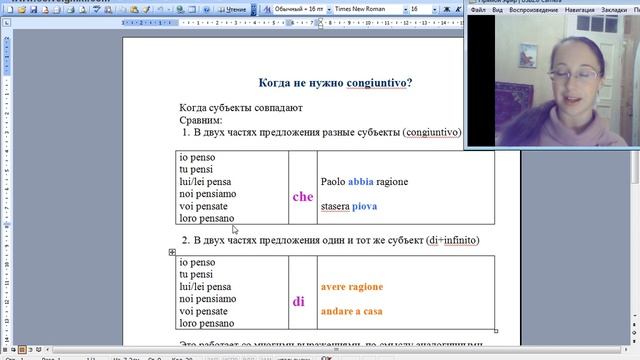The width and height of the screenshot is (640, 360).
Task: Insert a hyperlink with the globe icon
Action: coord(180,9)
